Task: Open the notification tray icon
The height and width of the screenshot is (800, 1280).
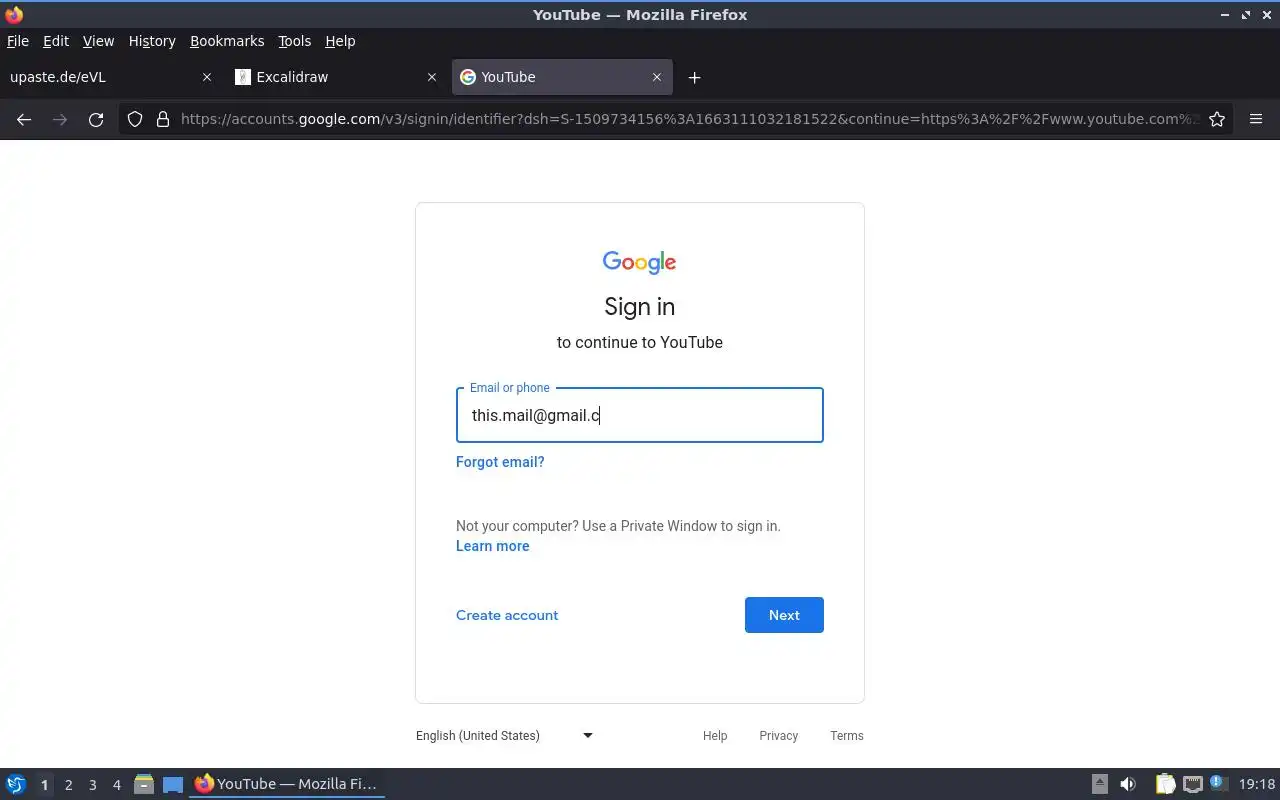Action: pos(1218,783)
